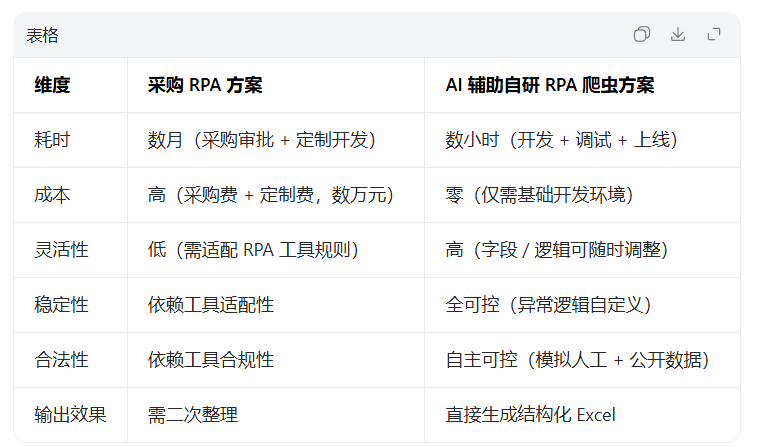Click cell '依赖工具合规性'
Viewport: 780px width, 447px height.
pyautogui.click(x=210, y=359)
